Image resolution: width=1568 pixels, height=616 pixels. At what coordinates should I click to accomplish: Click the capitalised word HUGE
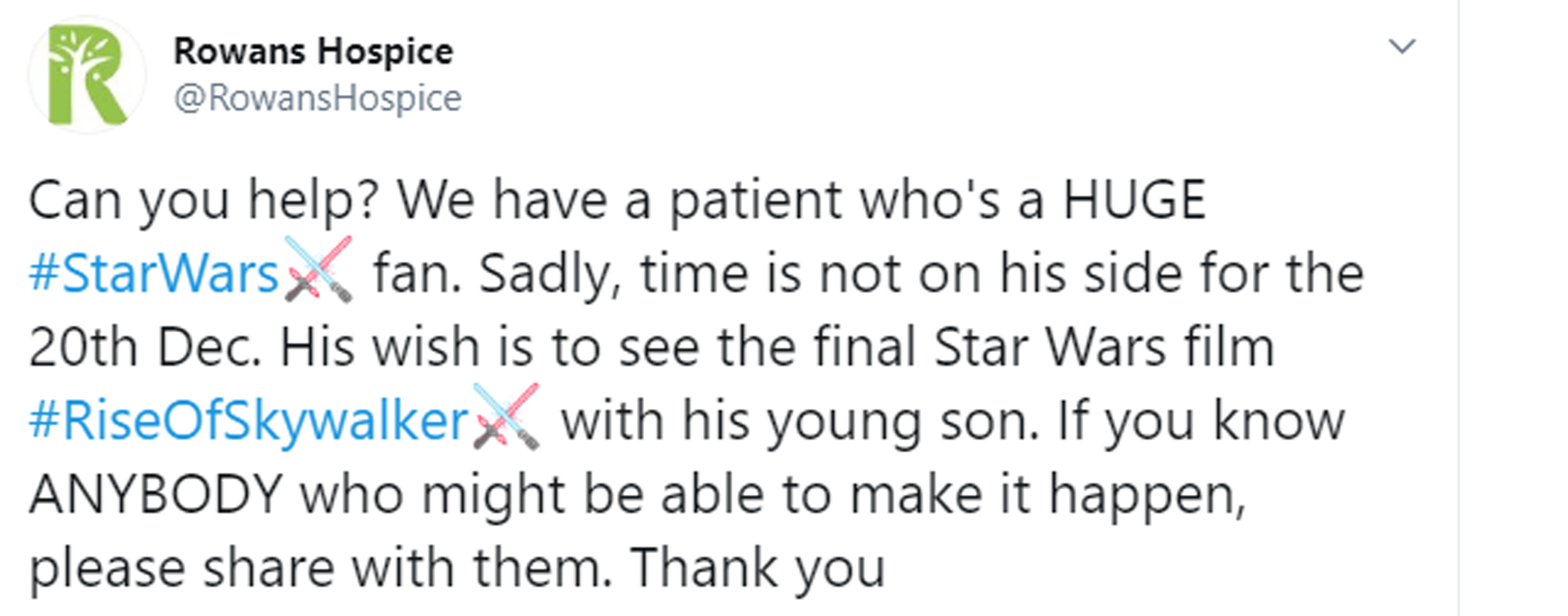pyautogui.click(x=1134, y=200)
